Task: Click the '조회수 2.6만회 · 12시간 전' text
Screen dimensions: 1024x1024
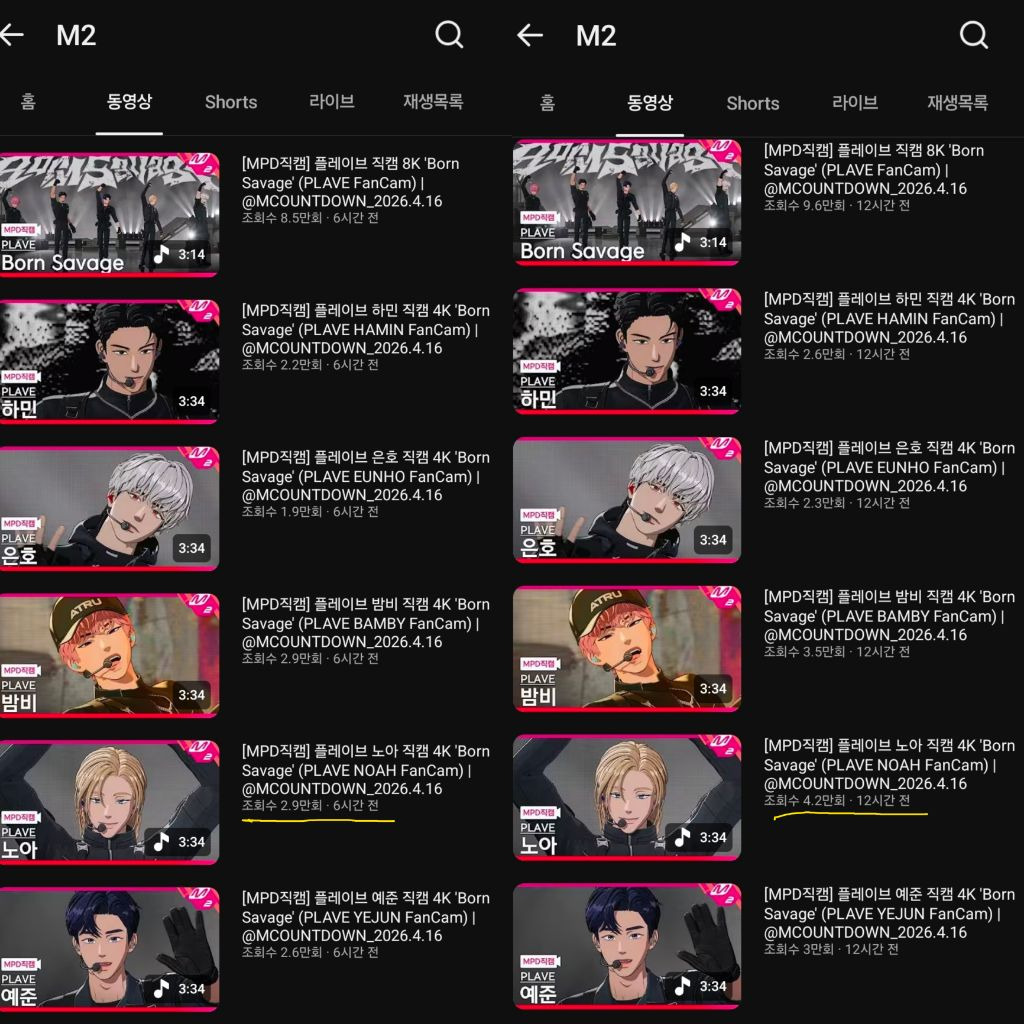Action: click(x=837, y=355)
